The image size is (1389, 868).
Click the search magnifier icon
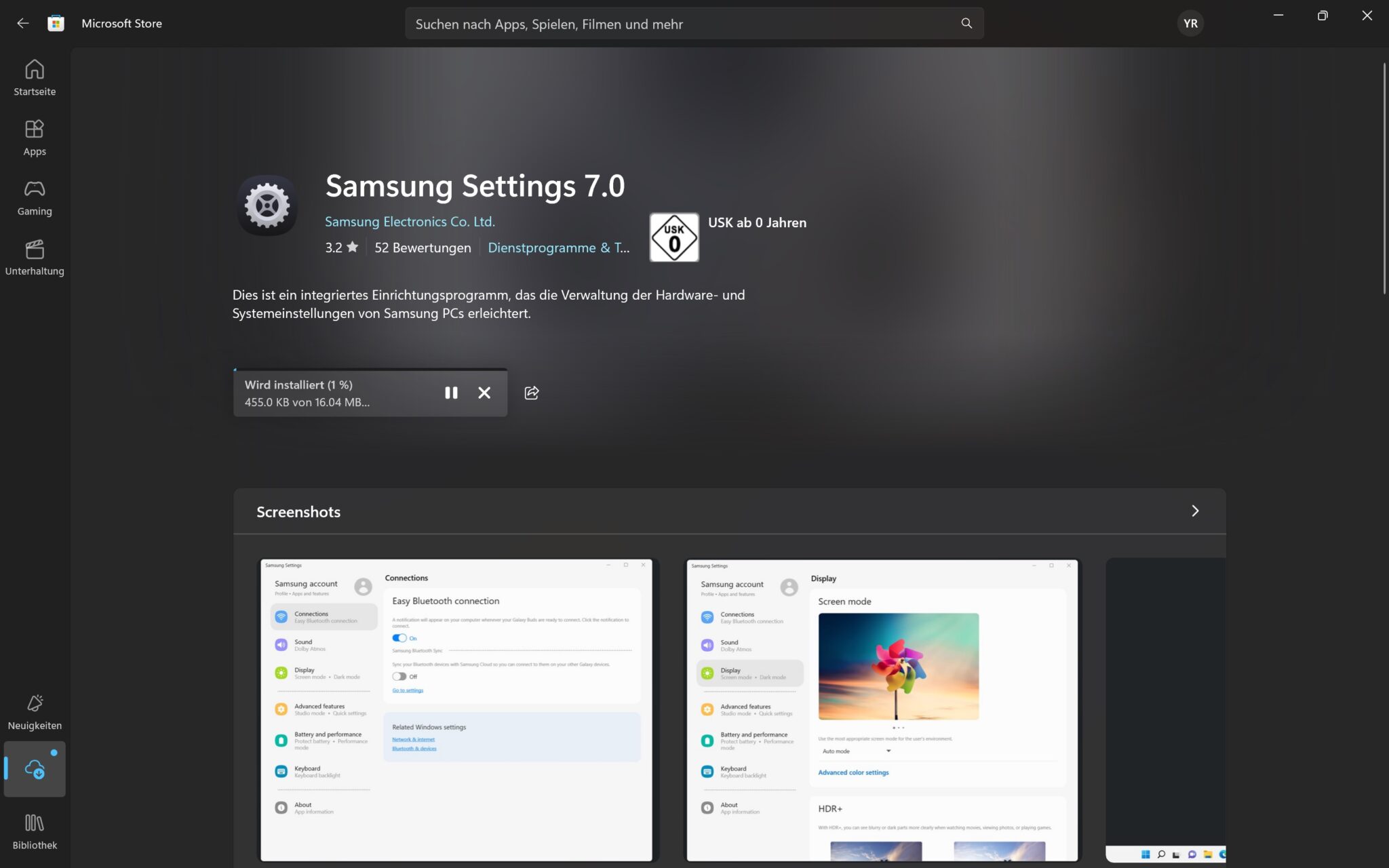[966, 23]
